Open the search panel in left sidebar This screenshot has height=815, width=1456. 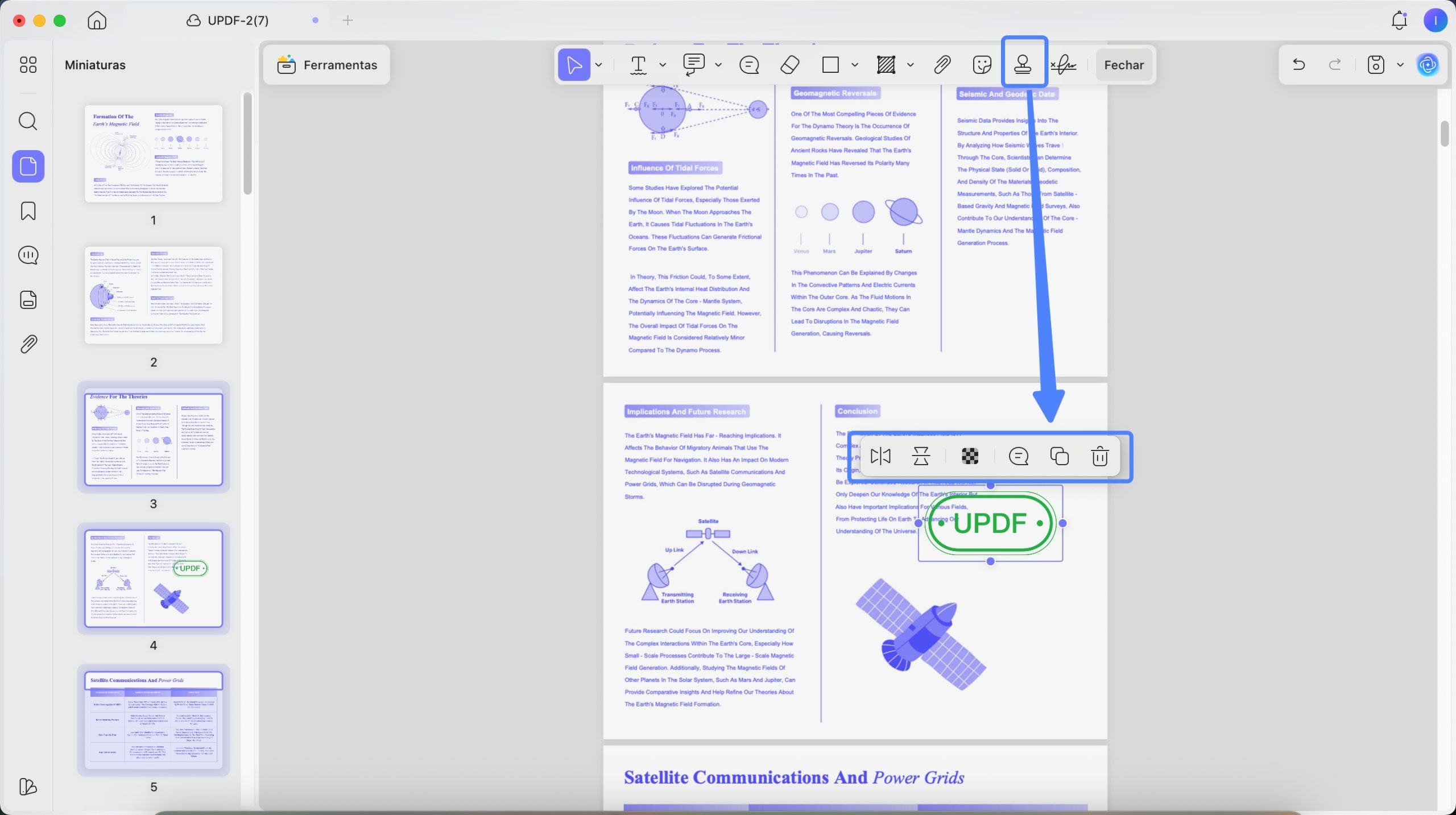28,121
